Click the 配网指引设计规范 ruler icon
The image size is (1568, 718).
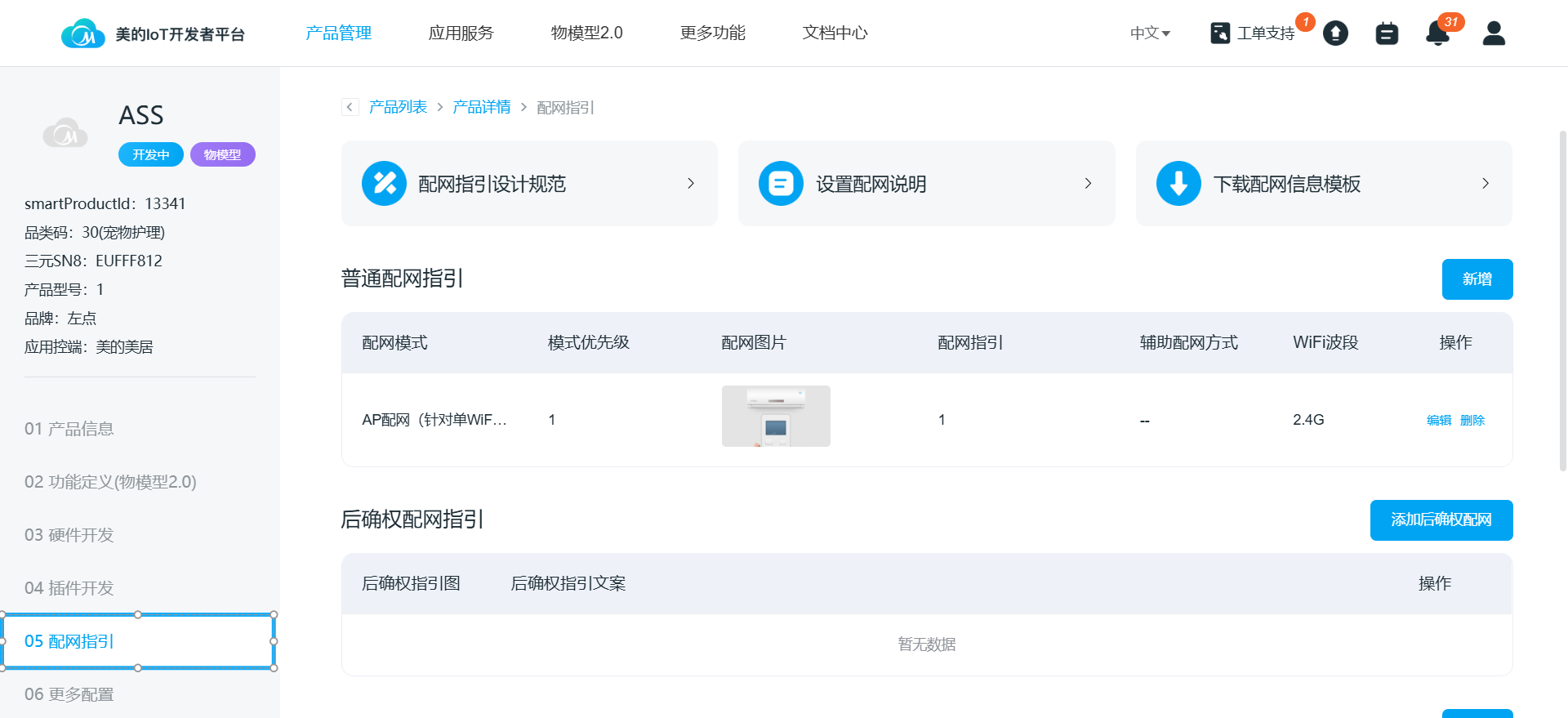point(384,184)
